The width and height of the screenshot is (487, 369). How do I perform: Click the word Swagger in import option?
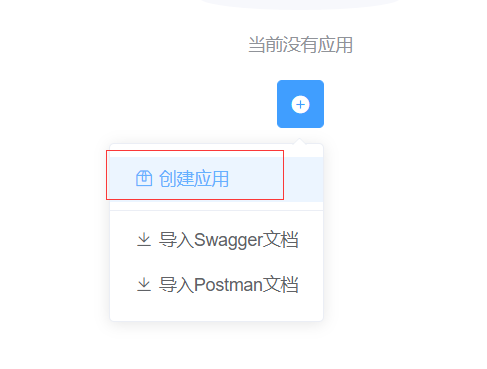coord(228,240)
